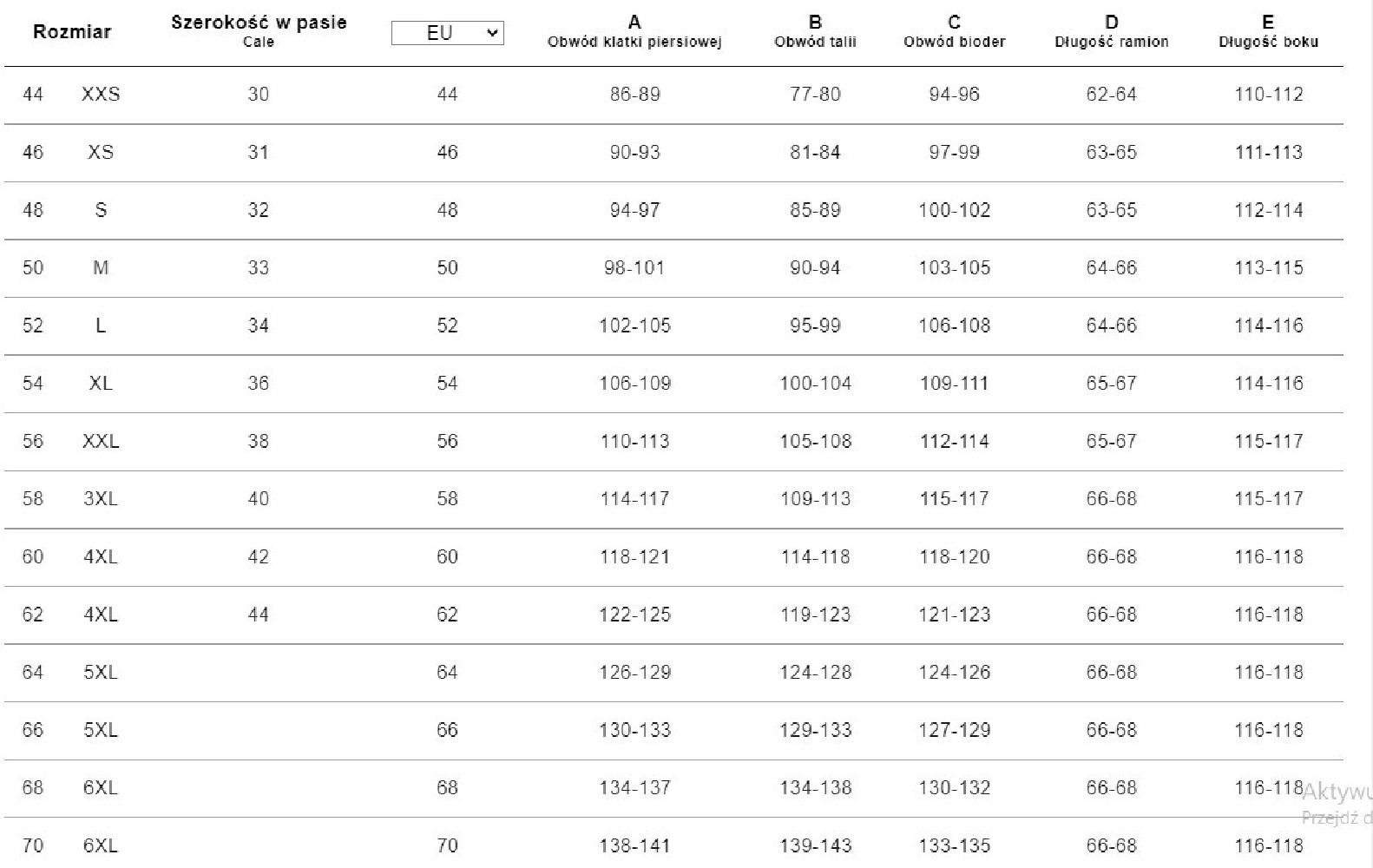Click the XXL size label
The image size is (1373, 868).
[x=101, y=442]
